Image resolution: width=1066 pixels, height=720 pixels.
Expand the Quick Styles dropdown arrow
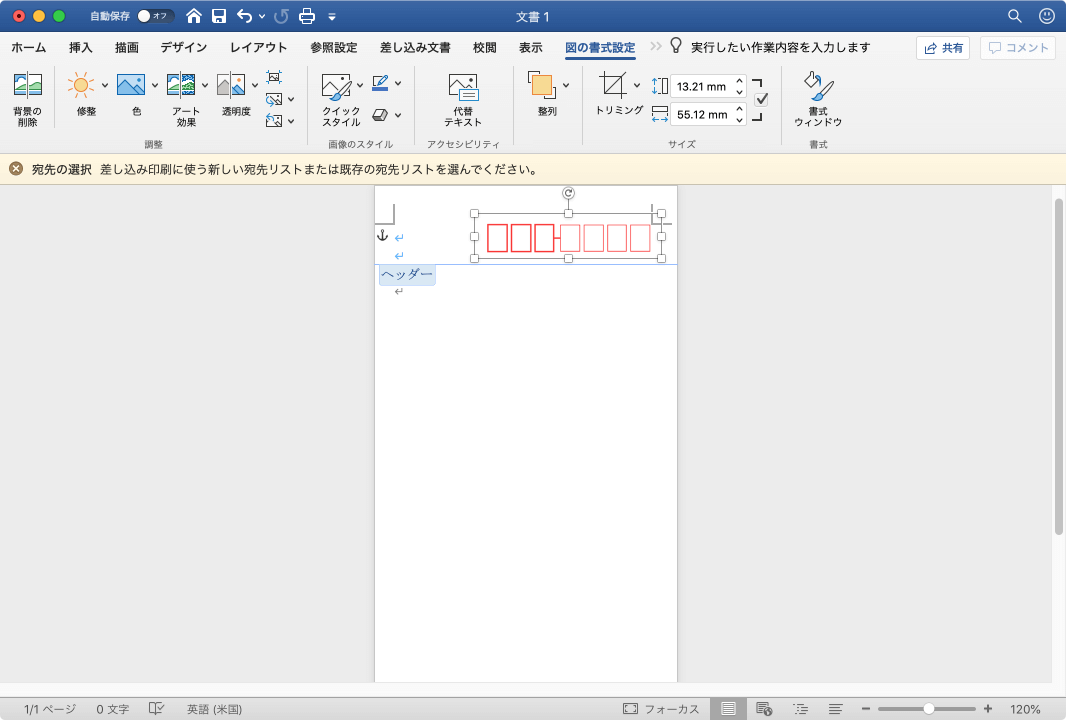(x=360, y=86)
